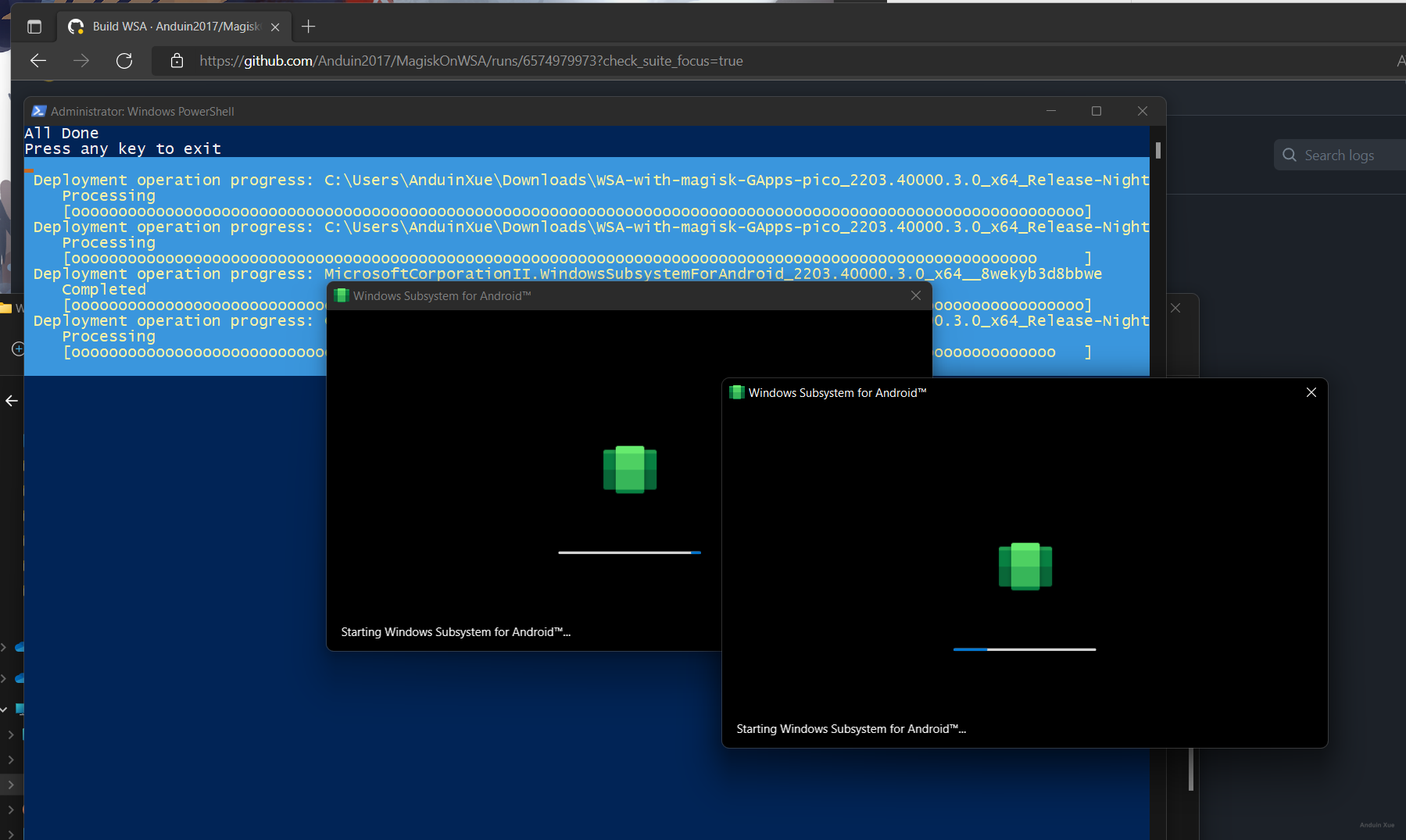Click the rear WSA window title icon
This screenshot has width=1406, height=840.
coord(341,295)
